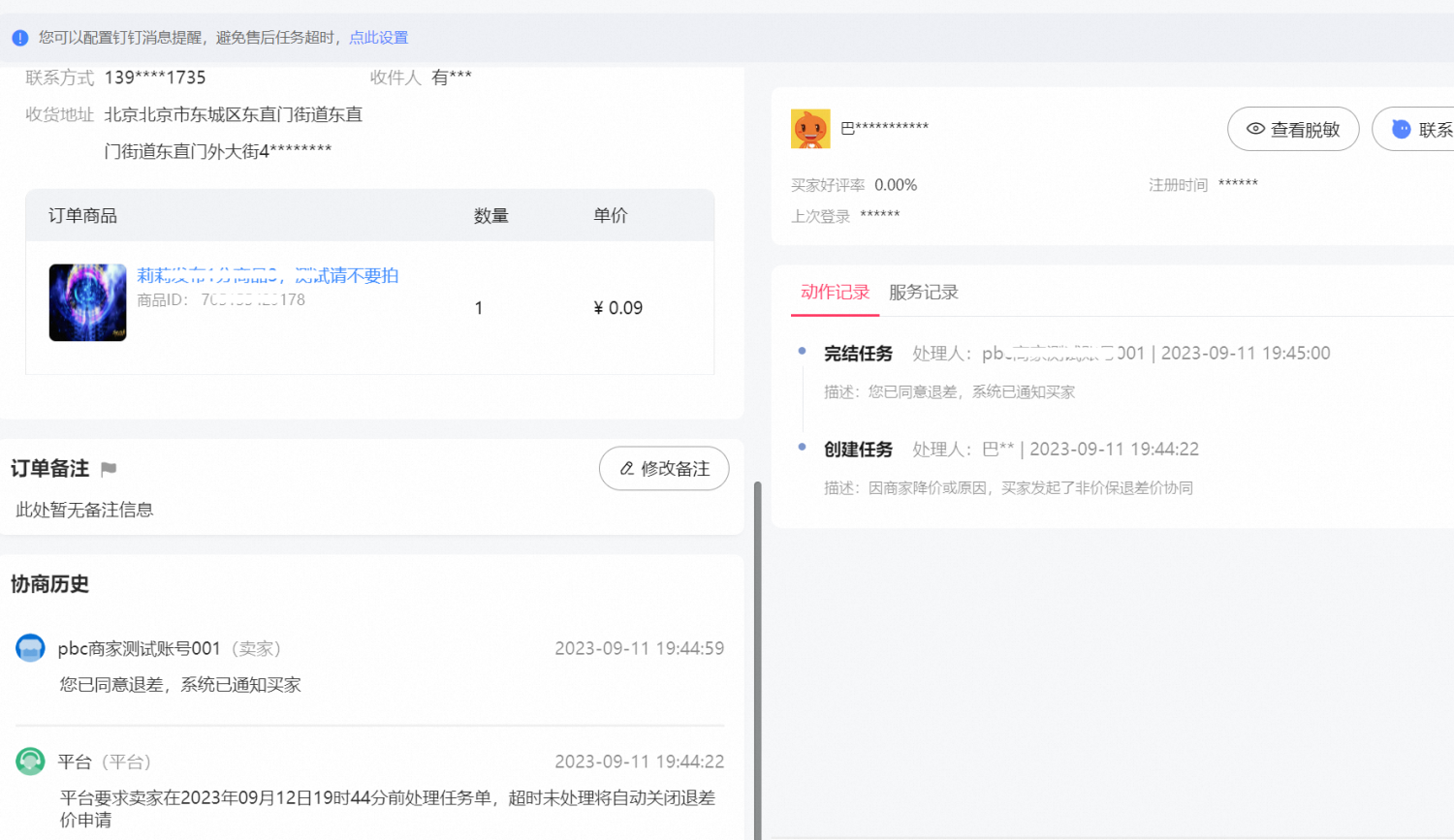Click the order remark flag icon

pos(109,469)
